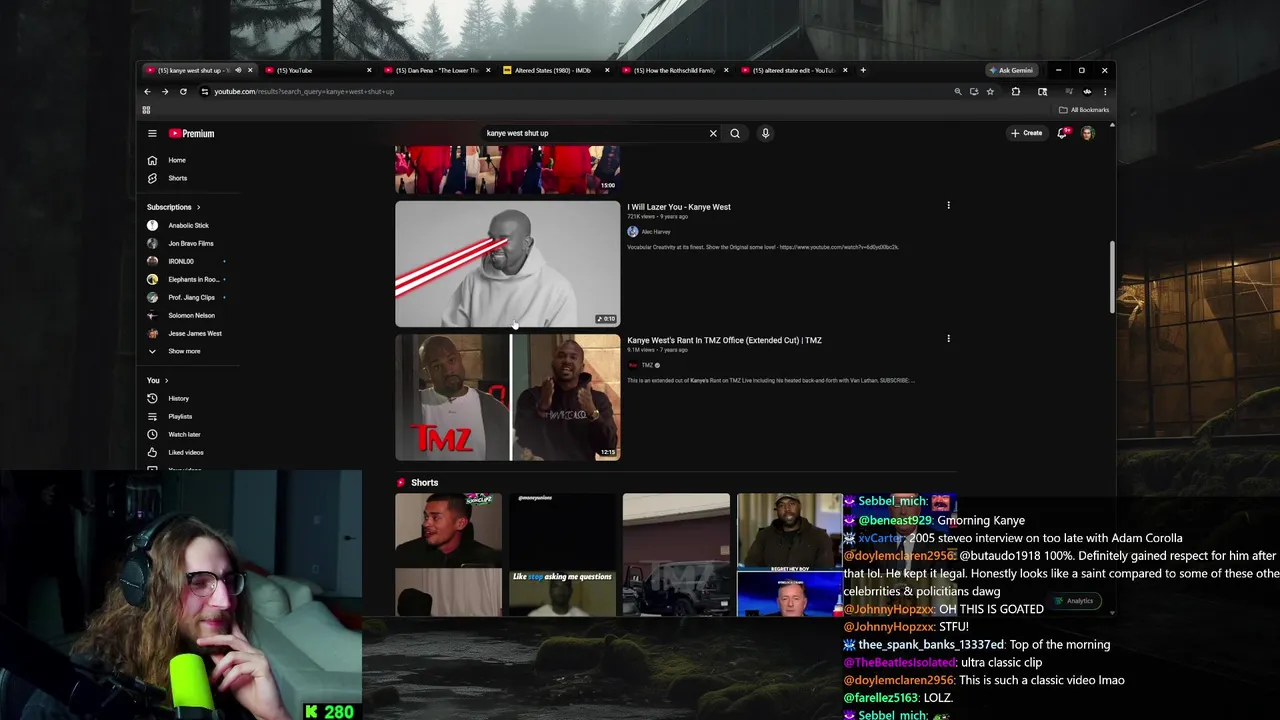Open the 15:00 video thumbnail at top

coord(507,169)
